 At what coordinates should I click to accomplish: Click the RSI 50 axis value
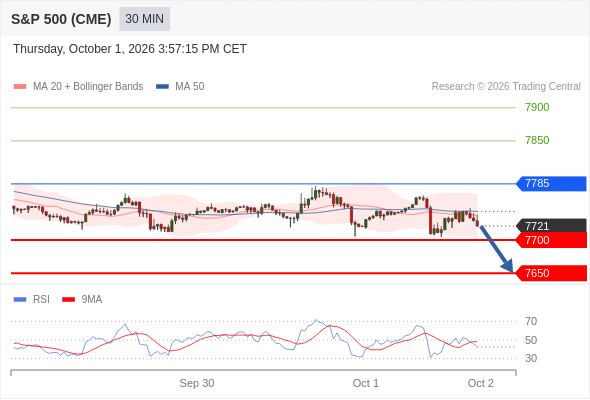click(x=531, y=340)
